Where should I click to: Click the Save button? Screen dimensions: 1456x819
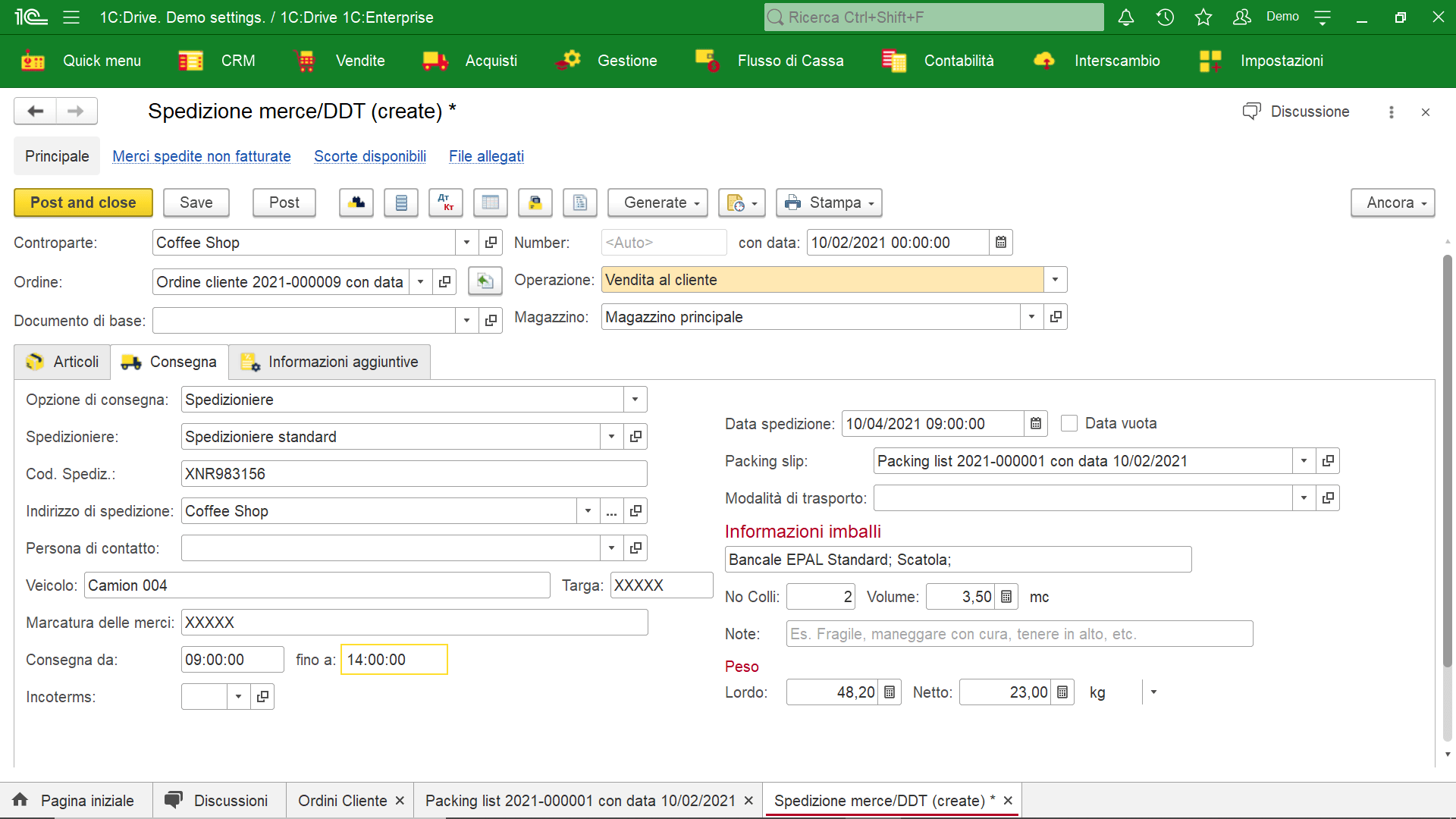(196, 202)
